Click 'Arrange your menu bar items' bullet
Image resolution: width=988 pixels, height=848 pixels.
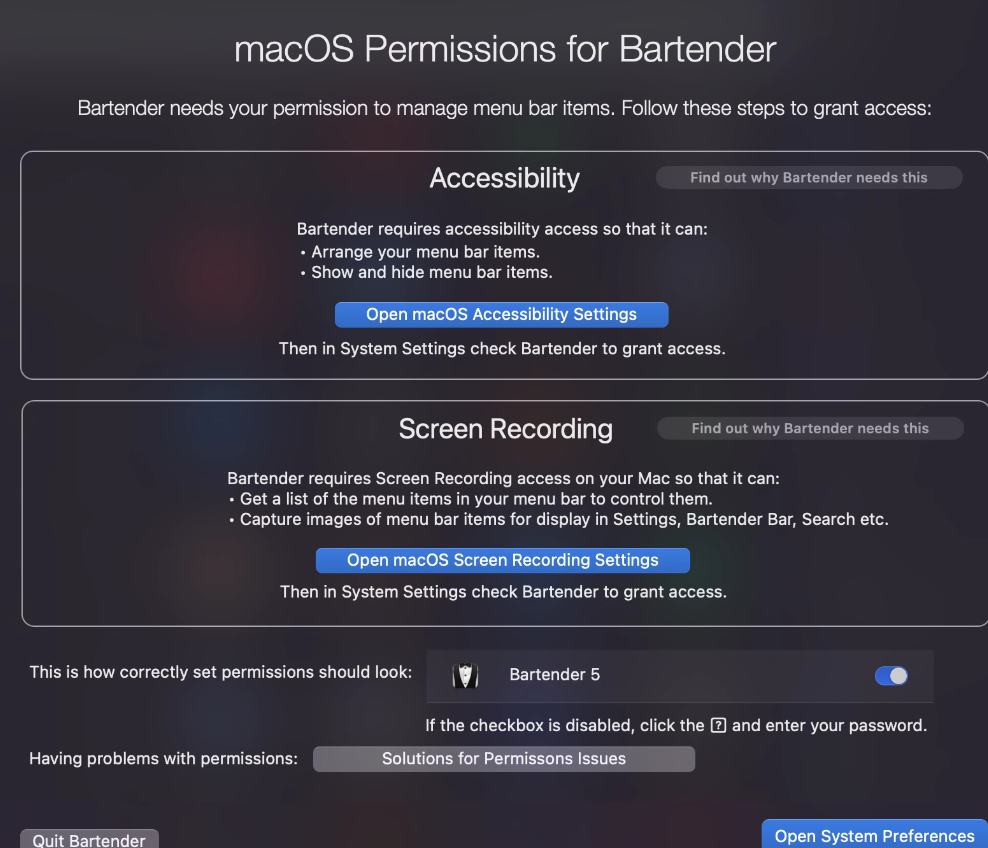pos(420,252)
